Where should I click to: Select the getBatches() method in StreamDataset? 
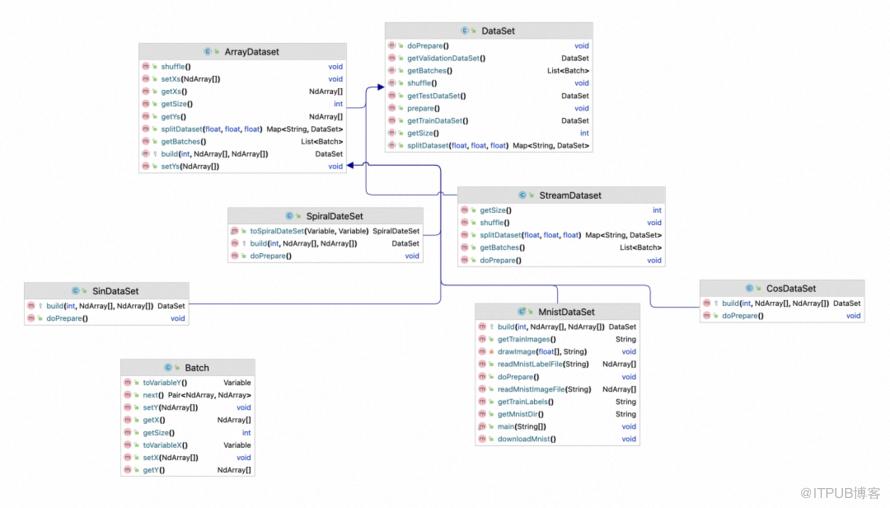(502, 247)
